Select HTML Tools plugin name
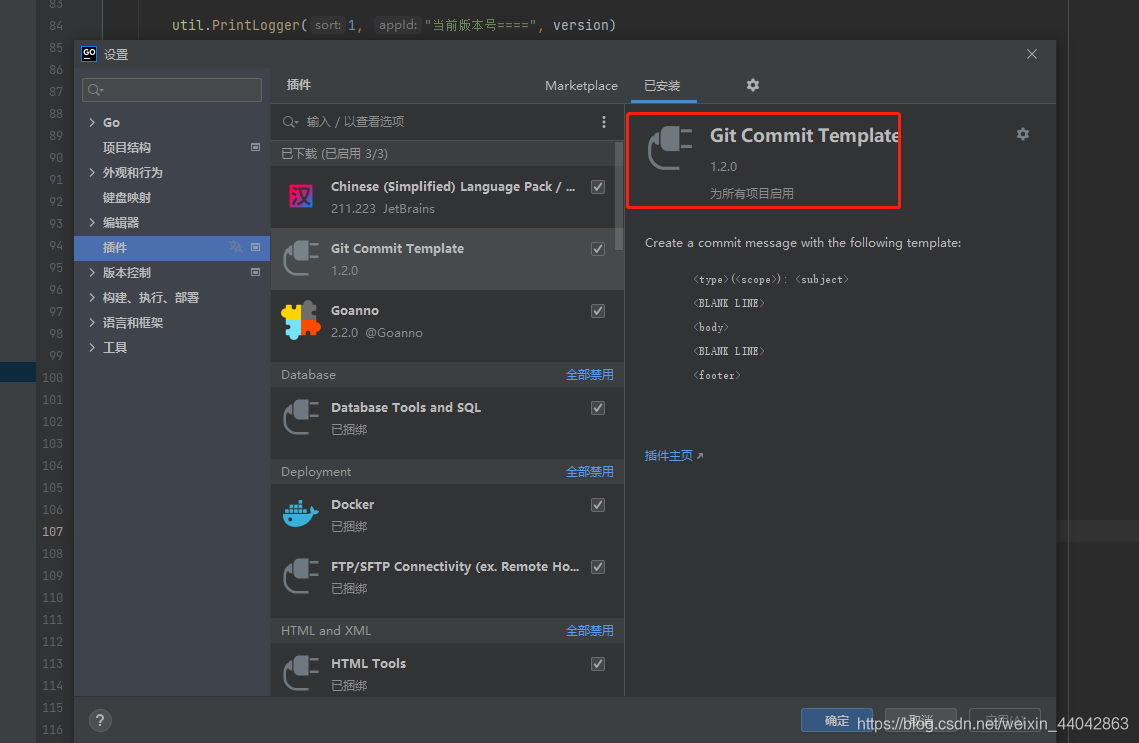Viewport: 1139px width, 743px height. (x=368, y=664)
